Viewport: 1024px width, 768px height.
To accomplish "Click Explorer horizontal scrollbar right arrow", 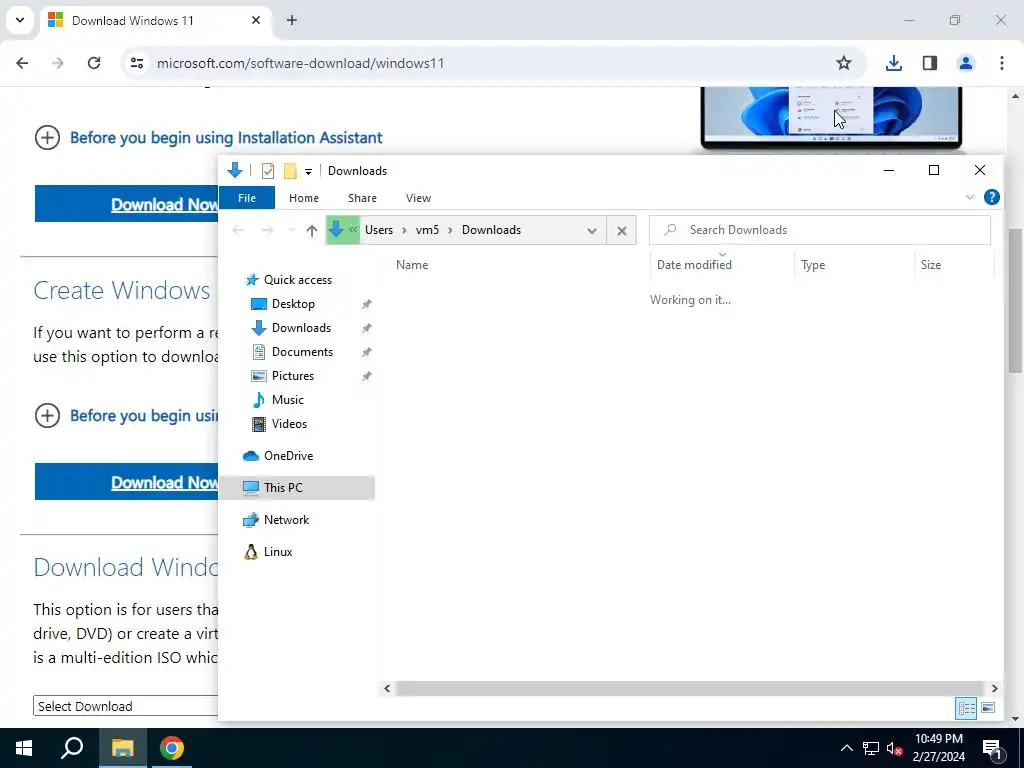I will [x=994, y=688].
